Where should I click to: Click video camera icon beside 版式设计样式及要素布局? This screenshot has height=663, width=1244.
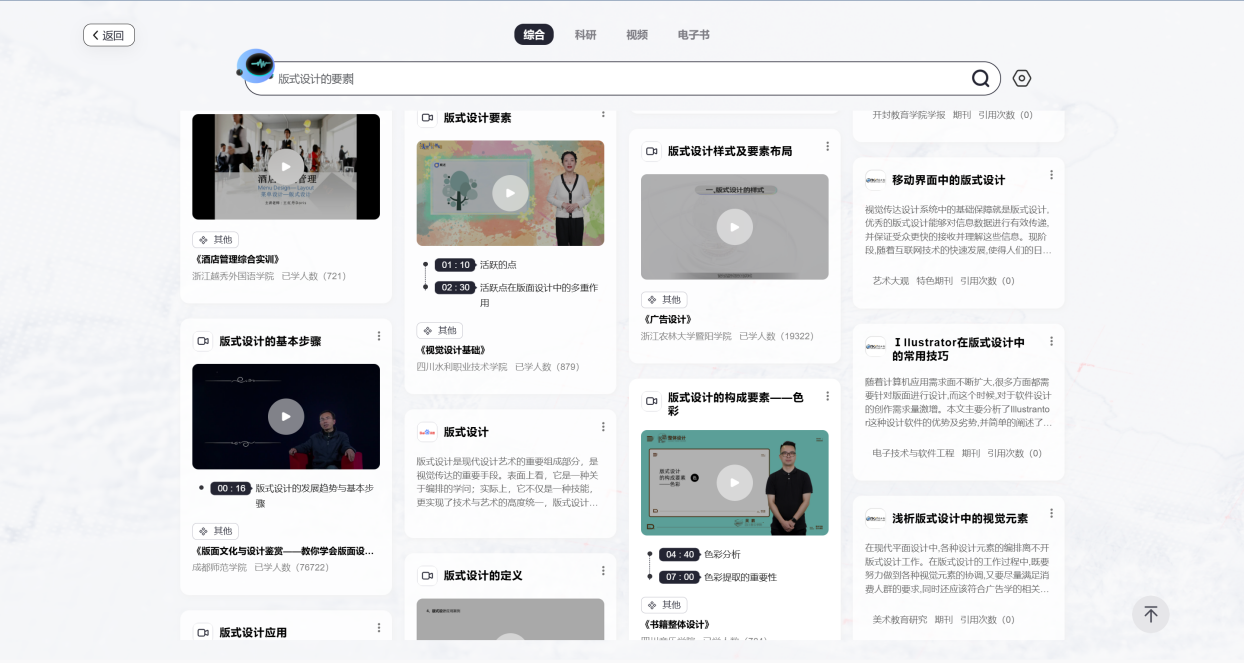651,151
